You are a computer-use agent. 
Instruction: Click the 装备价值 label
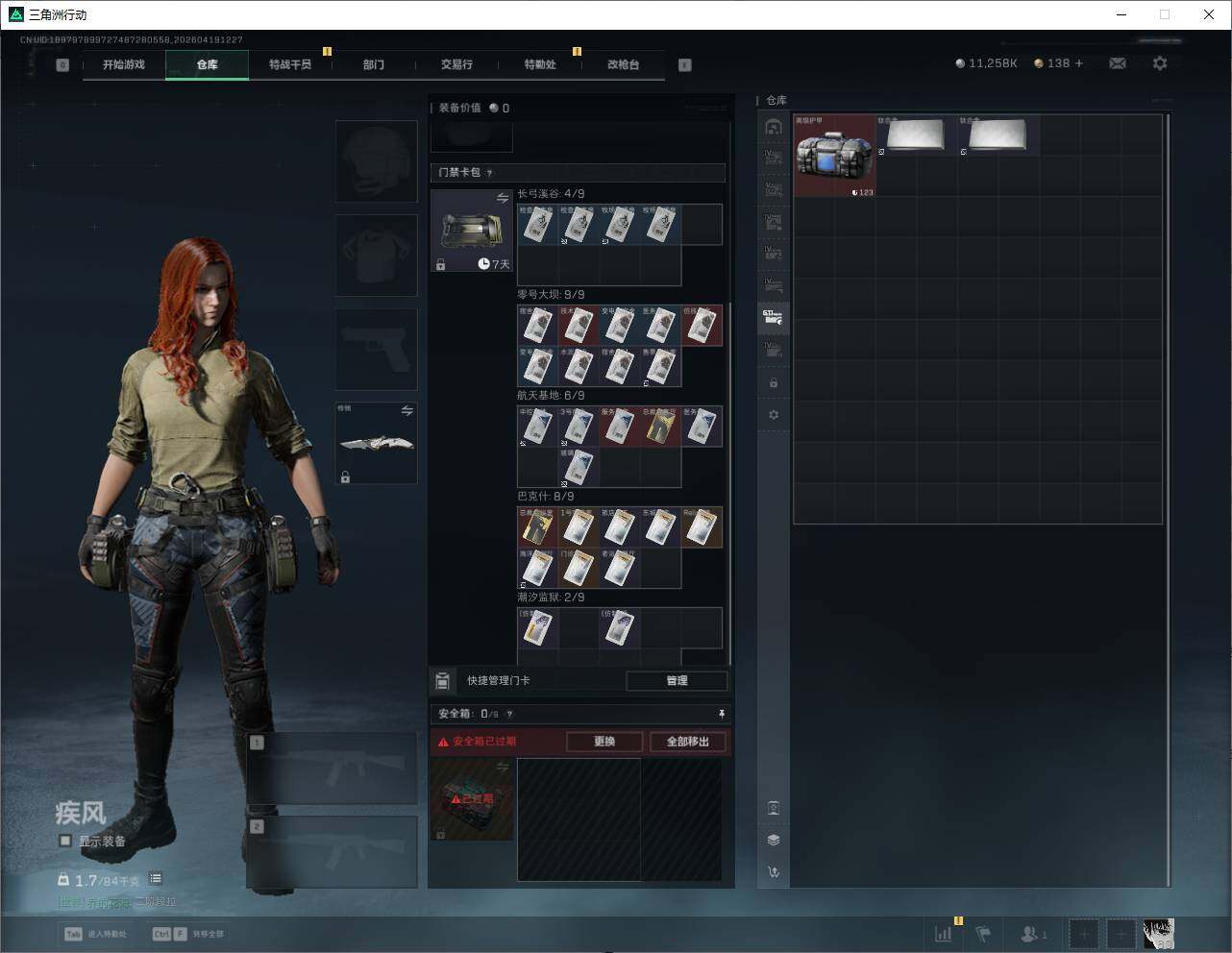(460, 108)
